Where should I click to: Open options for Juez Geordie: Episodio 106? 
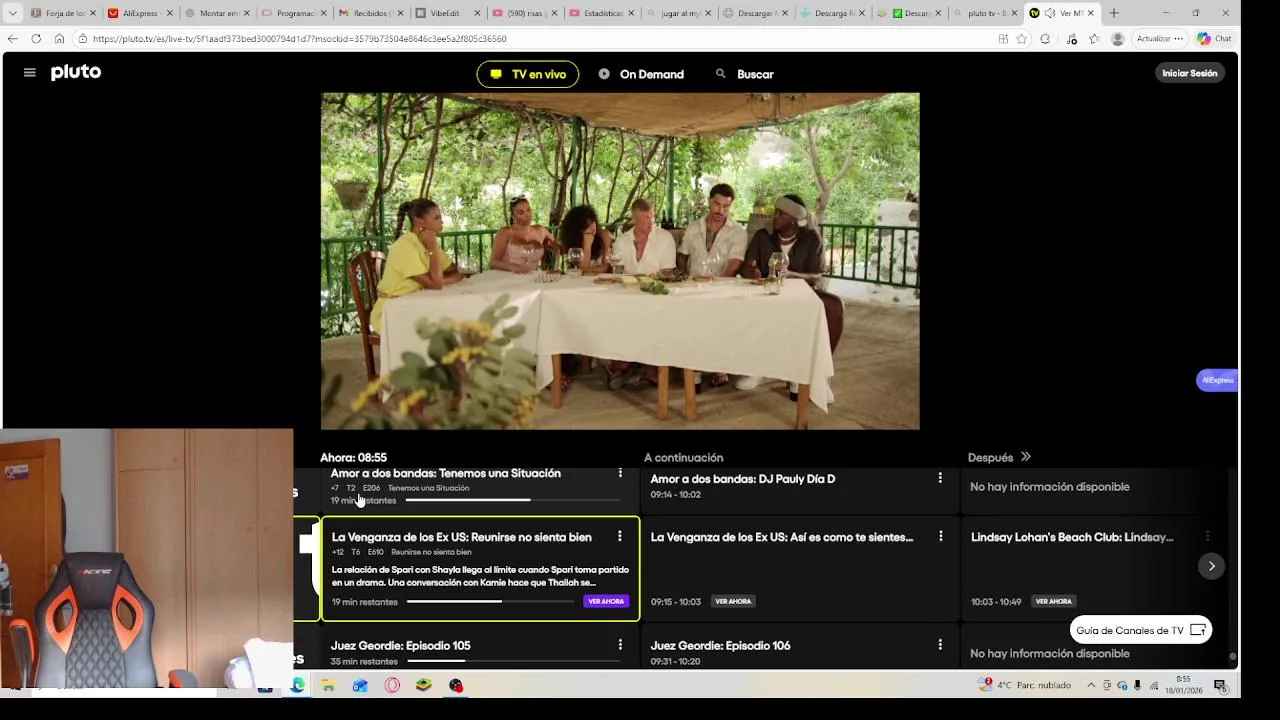coord(940,645)
